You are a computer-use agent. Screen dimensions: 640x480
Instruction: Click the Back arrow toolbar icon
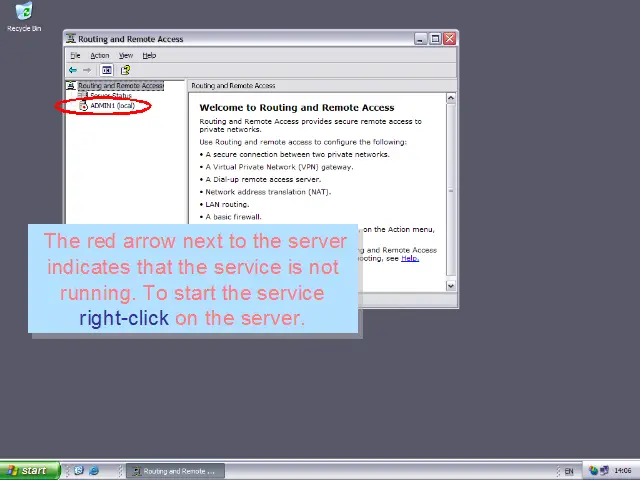72,70
